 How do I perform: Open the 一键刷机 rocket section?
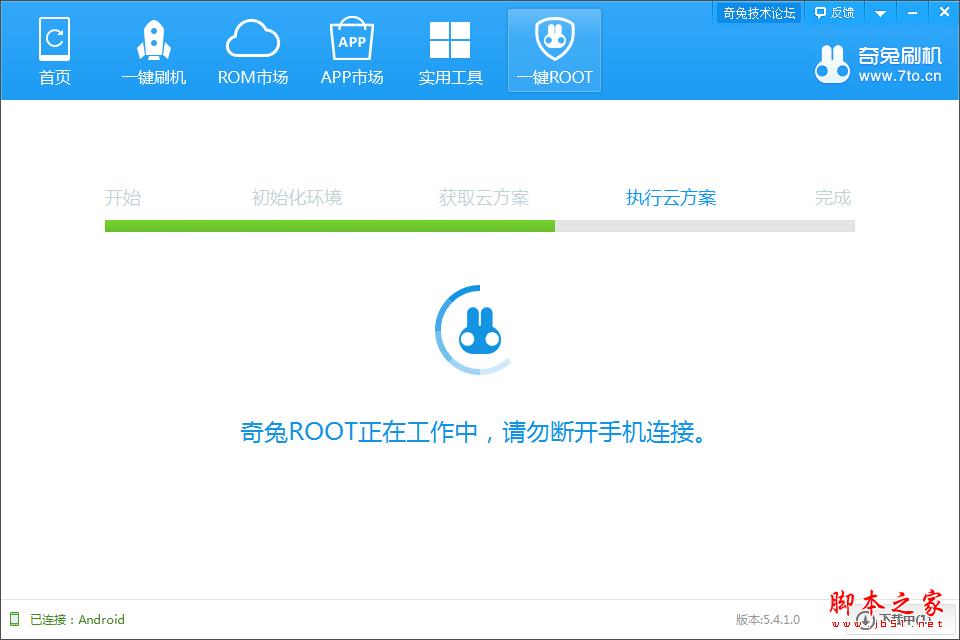[154, 51]
